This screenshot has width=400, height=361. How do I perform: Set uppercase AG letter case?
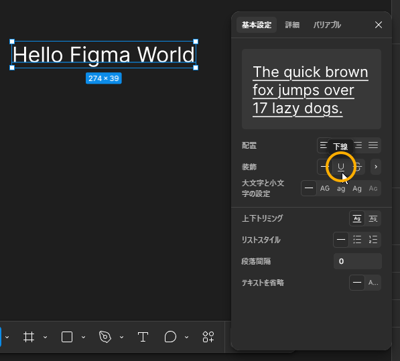[x=325, y=188]
